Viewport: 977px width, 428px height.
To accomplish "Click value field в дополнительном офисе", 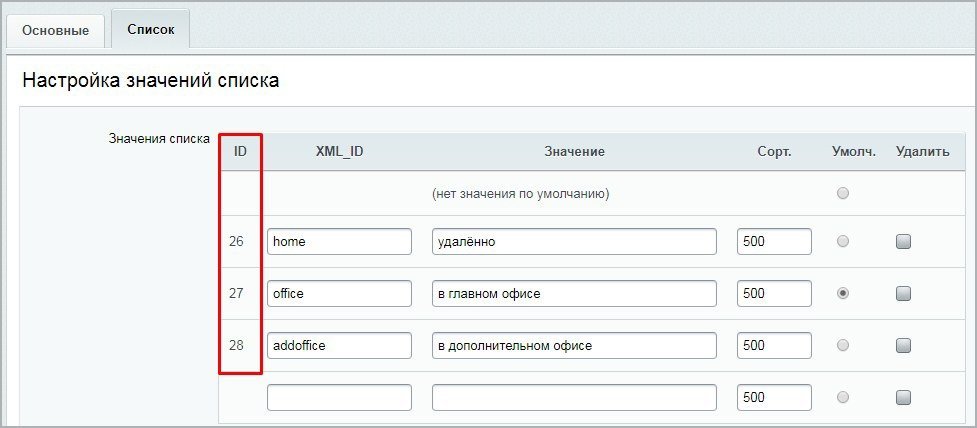I will 574,345.
